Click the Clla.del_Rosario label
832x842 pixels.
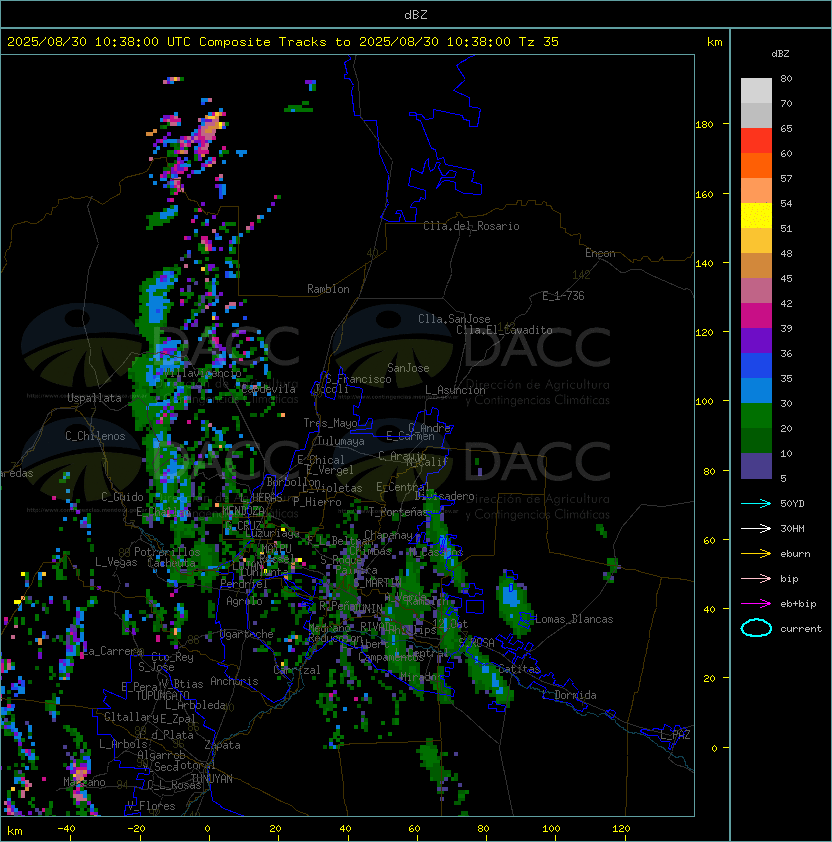point(471,226)
